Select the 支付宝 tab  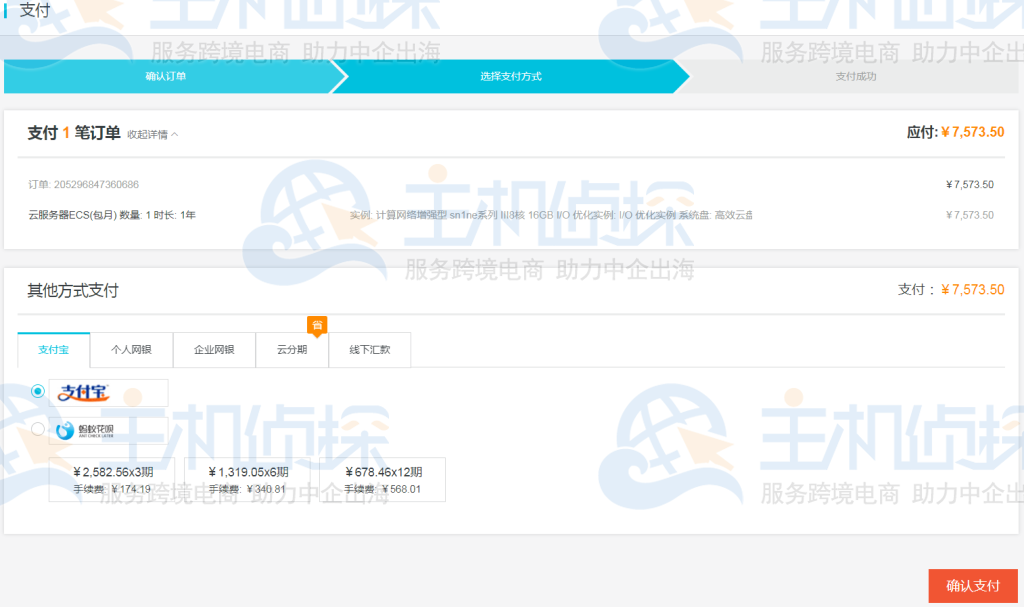click(x=53, y=350)
